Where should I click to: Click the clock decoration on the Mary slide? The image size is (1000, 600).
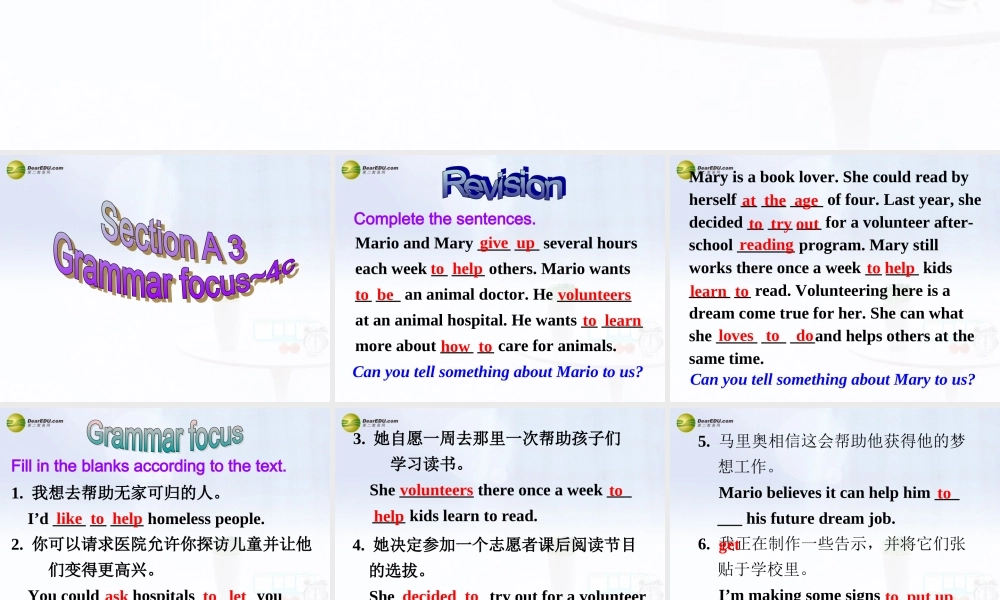(984, 343)
